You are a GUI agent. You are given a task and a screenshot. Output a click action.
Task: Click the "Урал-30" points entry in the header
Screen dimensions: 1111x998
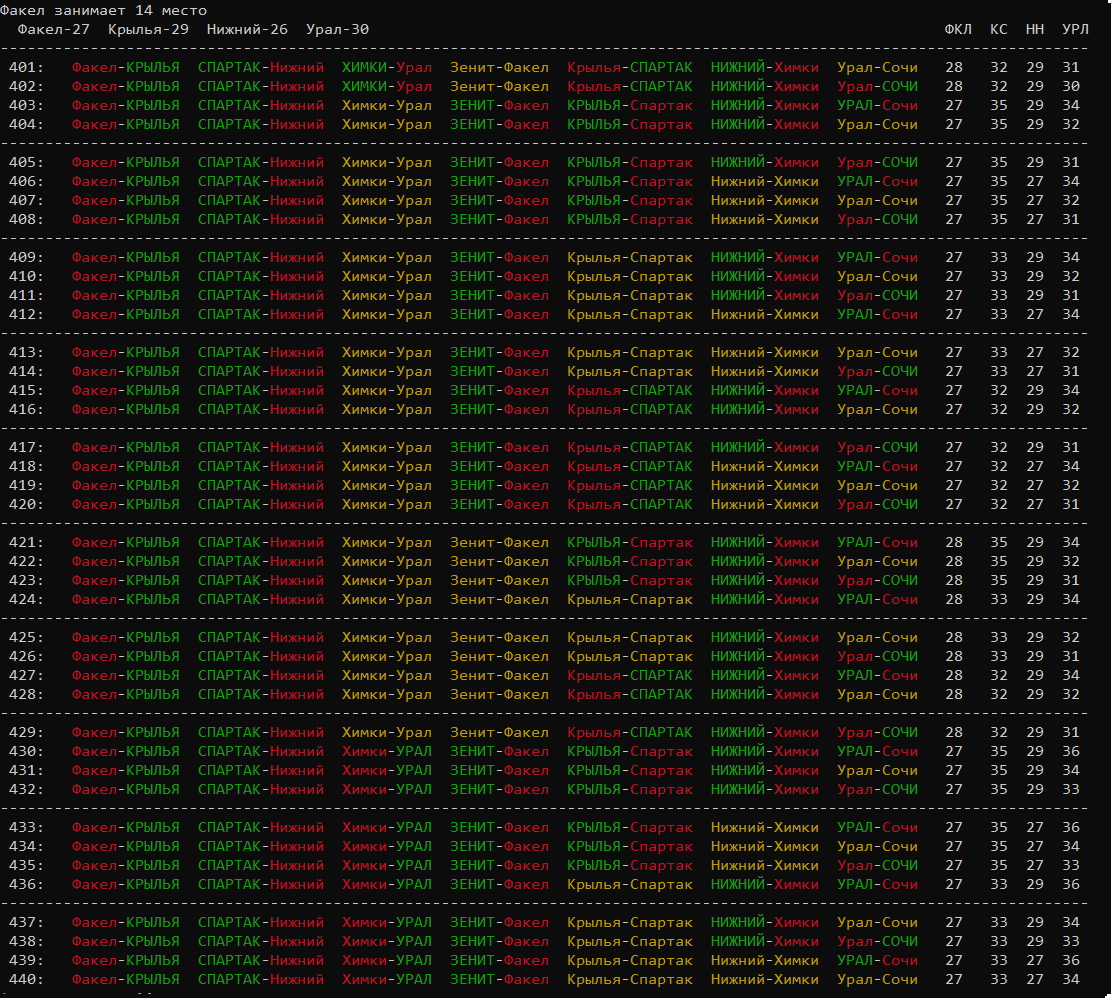click(337, 30)
